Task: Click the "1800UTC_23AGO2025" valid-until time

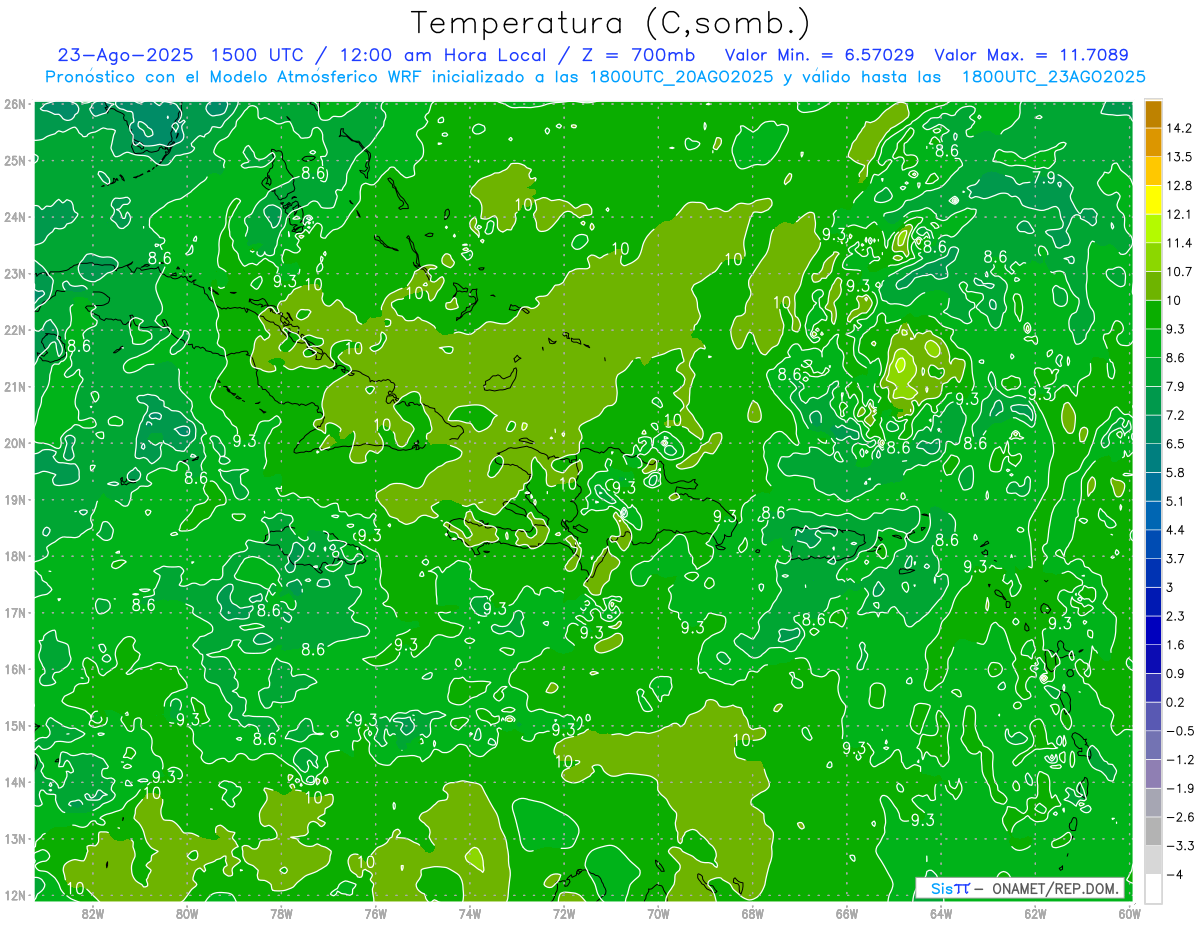Action: [x=1053, y=77]
